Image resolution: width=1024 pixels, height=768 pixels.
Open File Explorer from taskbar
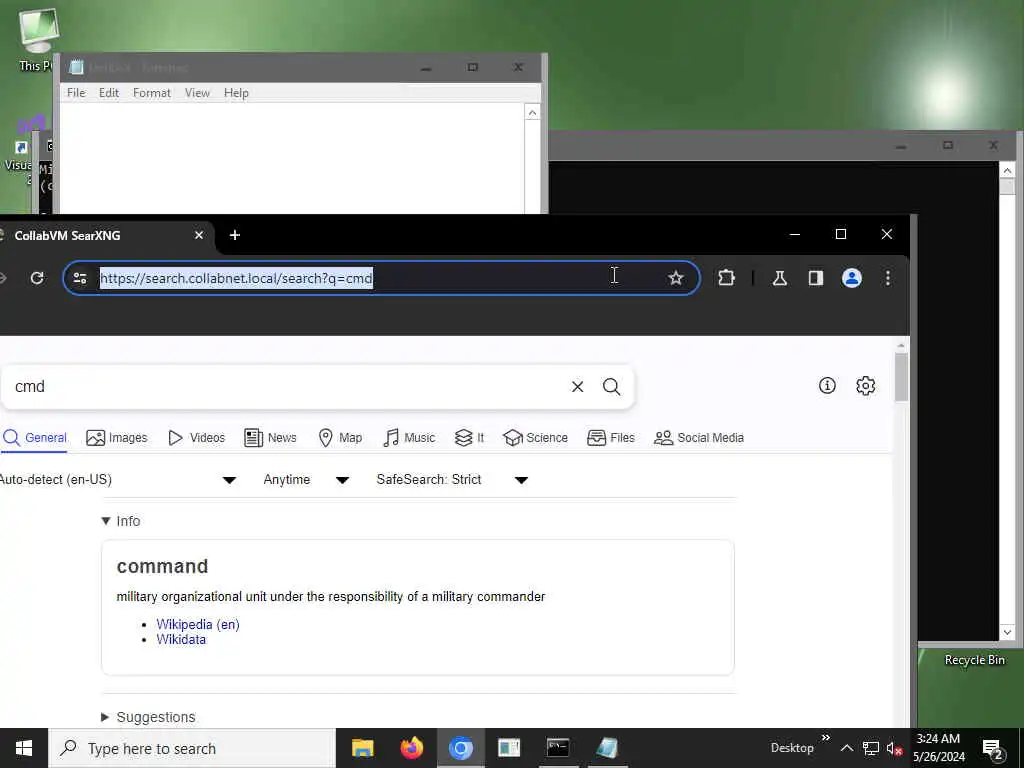click(x=362, y=748)
